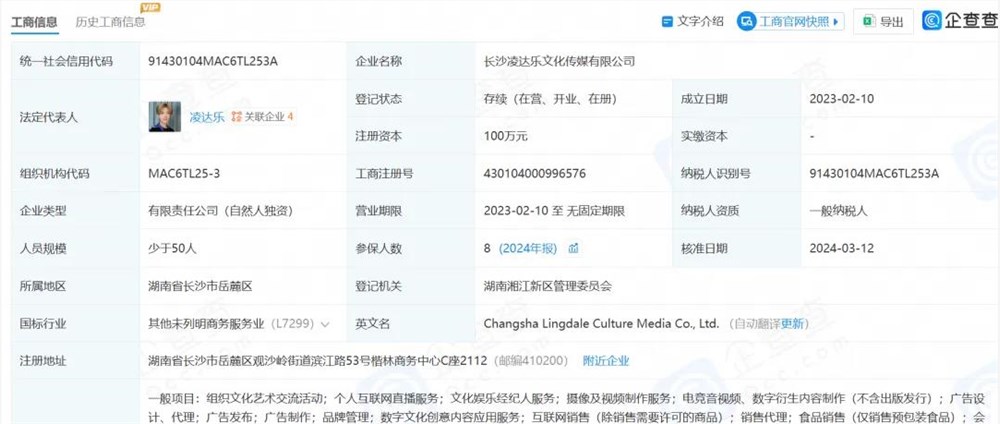Switch to the 历史工商信息 tab
The width and height of the screenshot is (1000, 424).
110,21
